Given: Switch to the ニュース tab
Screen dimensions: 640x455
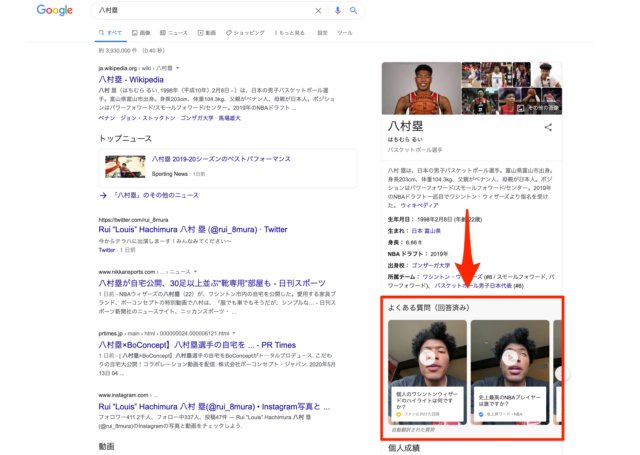Looking at the screenshot, I should [x=174, y=33].
